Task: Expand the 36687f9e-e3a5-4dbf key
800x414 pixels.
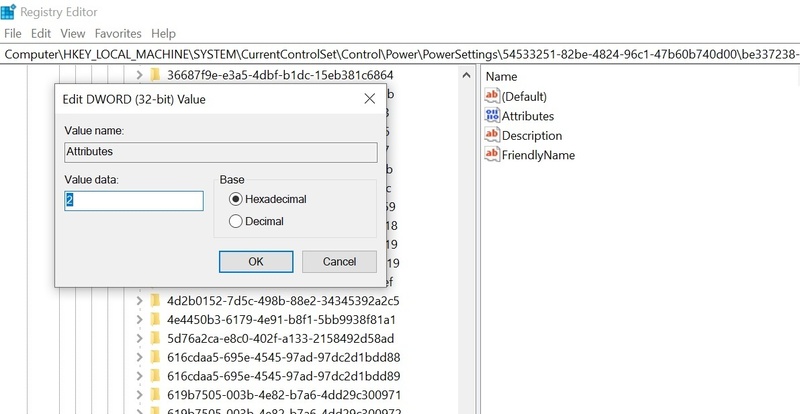Action: tap(139, 75)
